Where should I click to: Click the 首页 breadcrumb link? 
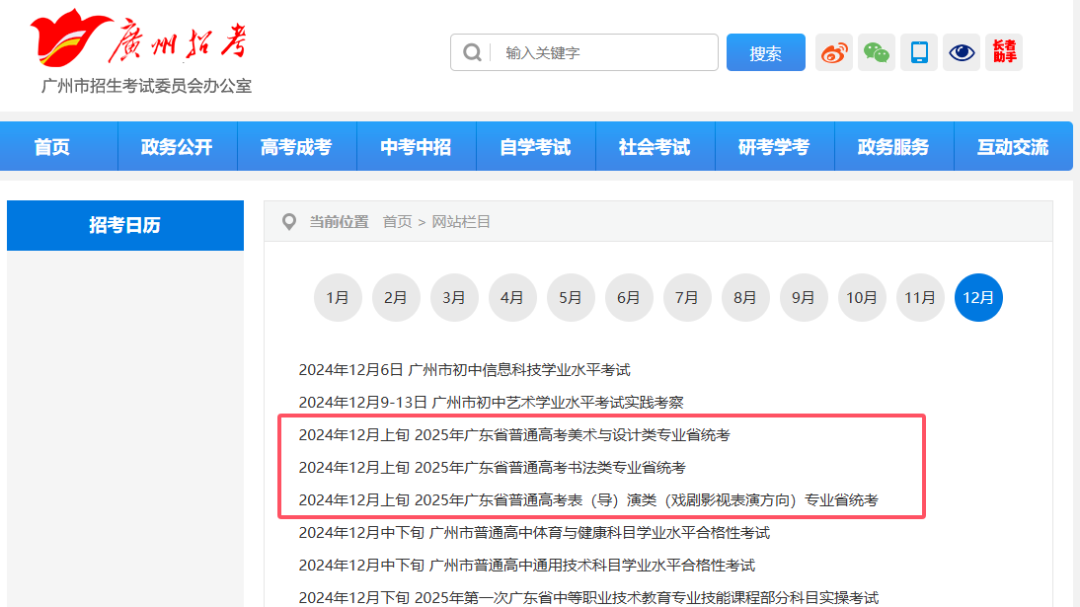[397, 222]
